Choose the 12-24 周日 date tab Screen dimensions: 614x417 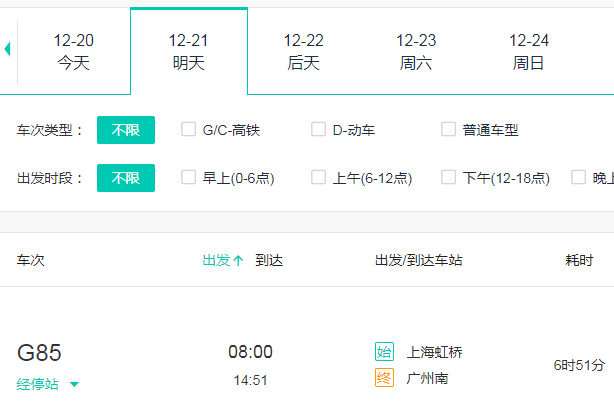coord(529,51)
